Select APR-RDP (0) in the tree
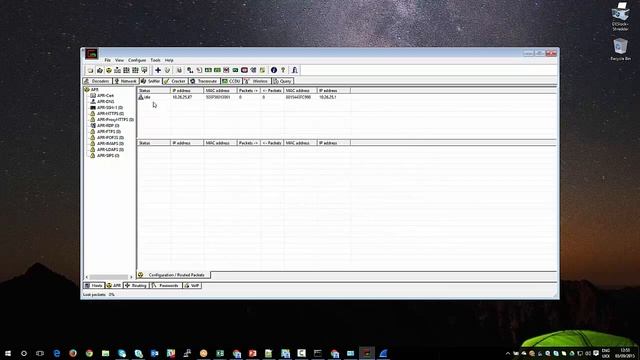The image size is (640, 360). click(x=108, y=126)
